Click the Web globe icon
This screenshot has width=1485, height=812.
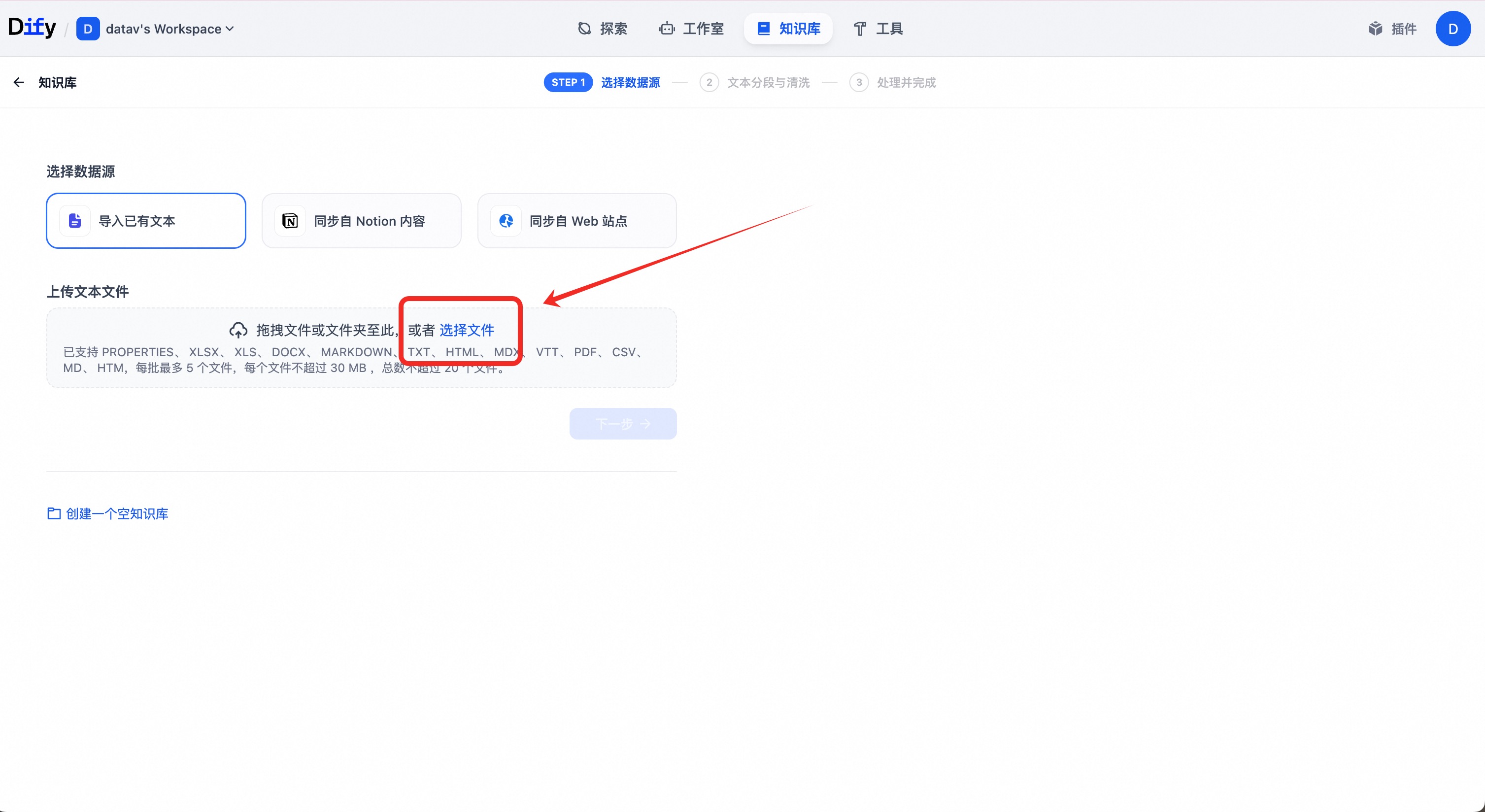click(506, 221)
